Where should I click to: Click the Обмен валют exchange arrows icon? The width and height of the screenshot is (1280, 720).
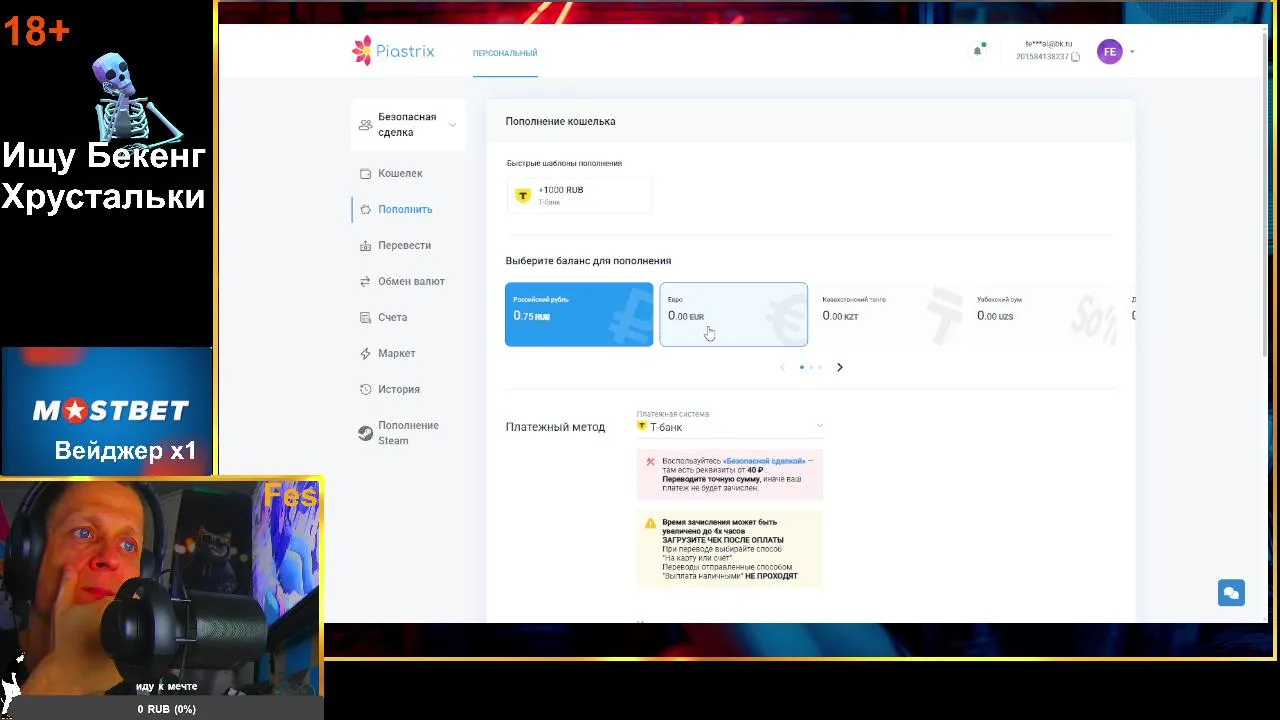366,282
